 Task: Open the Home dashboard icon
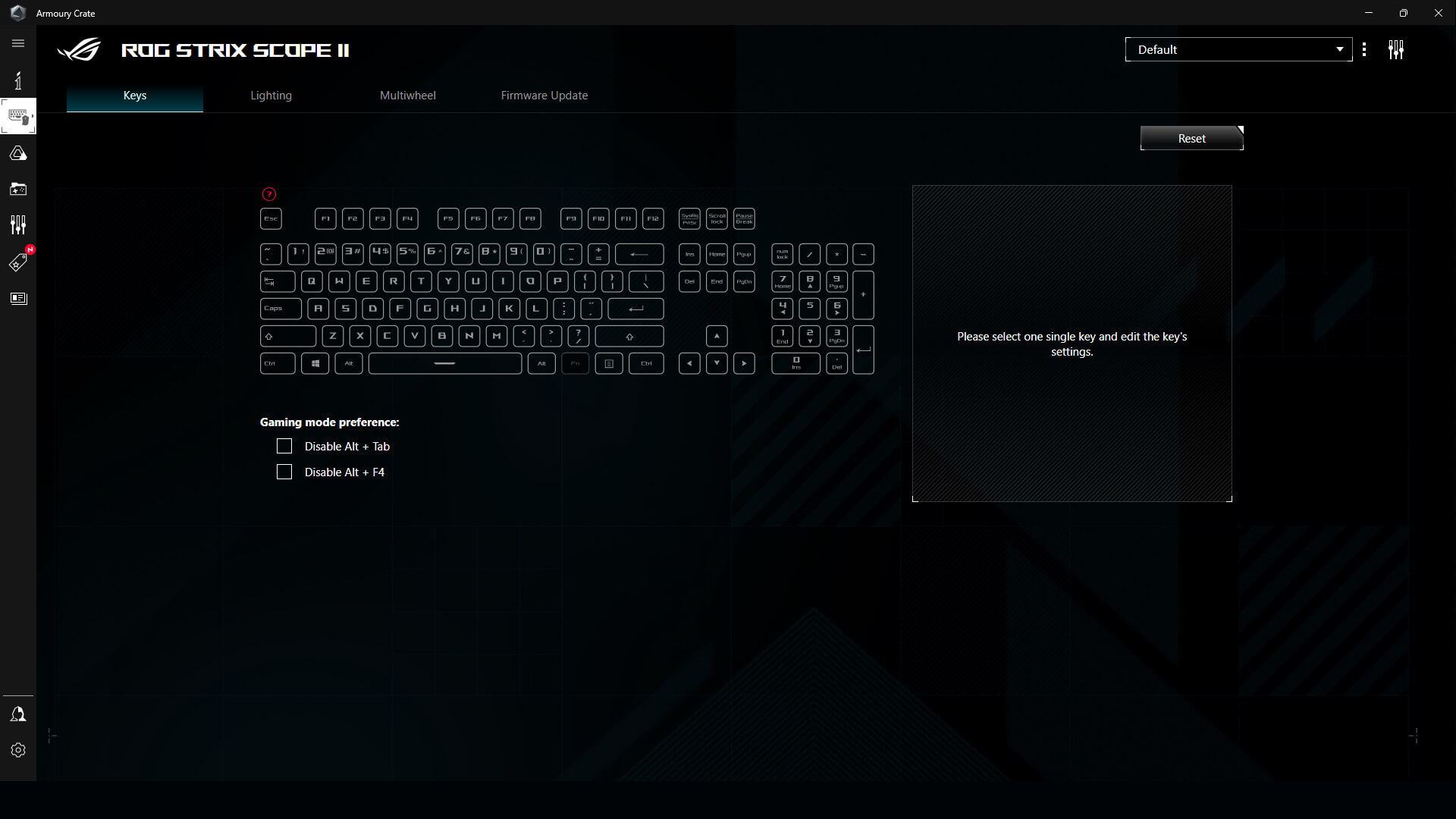[x=18, y=80]
